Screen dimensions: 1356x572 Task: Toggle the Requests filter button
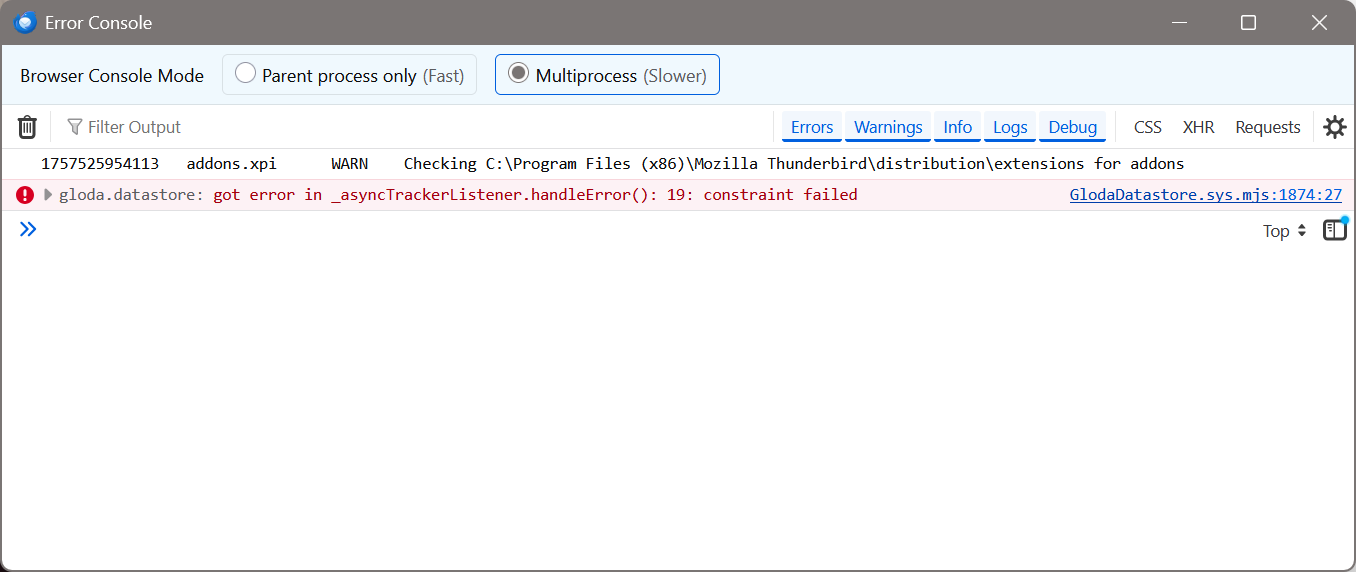(1267, 127)
